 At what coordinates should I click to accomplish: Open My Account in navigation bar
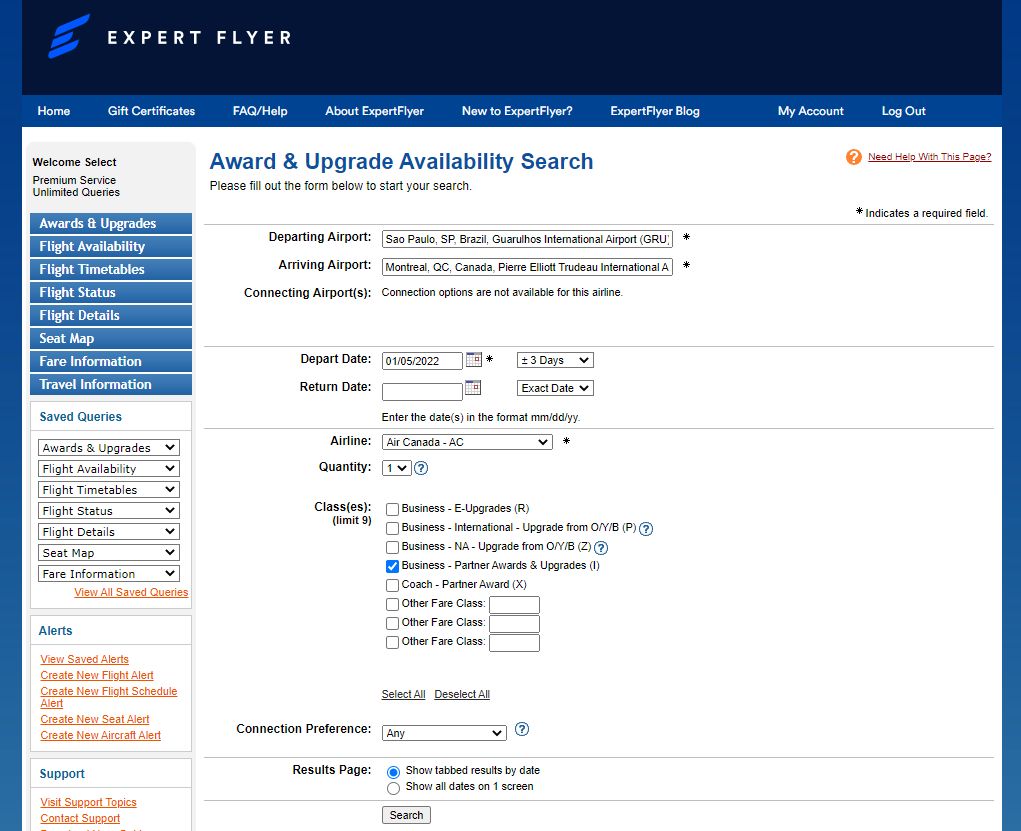click(x=811, y=111)
